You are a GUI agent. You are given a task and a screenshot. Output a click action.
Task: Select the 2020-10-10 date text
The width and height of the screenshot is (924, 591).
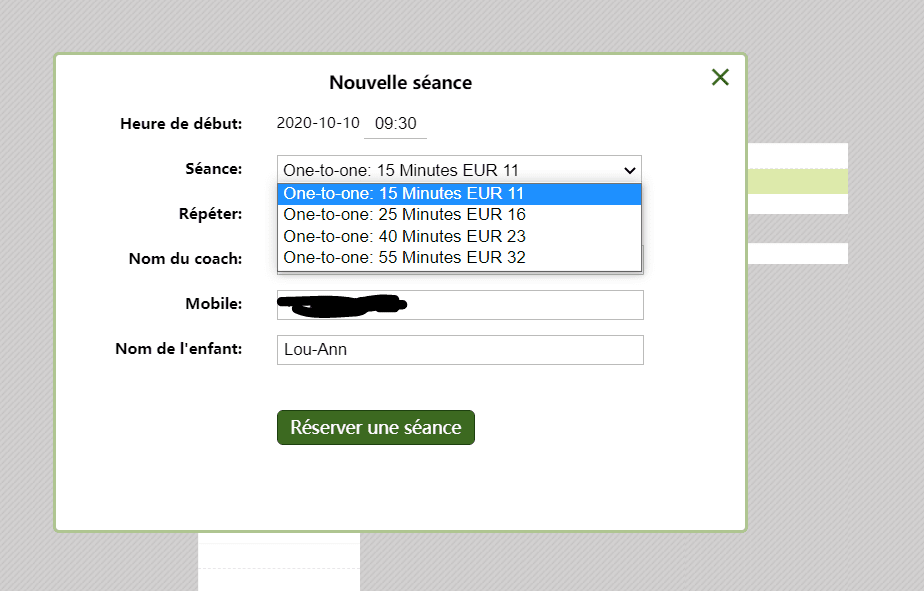pyautogui.click(x=318, y=123)
